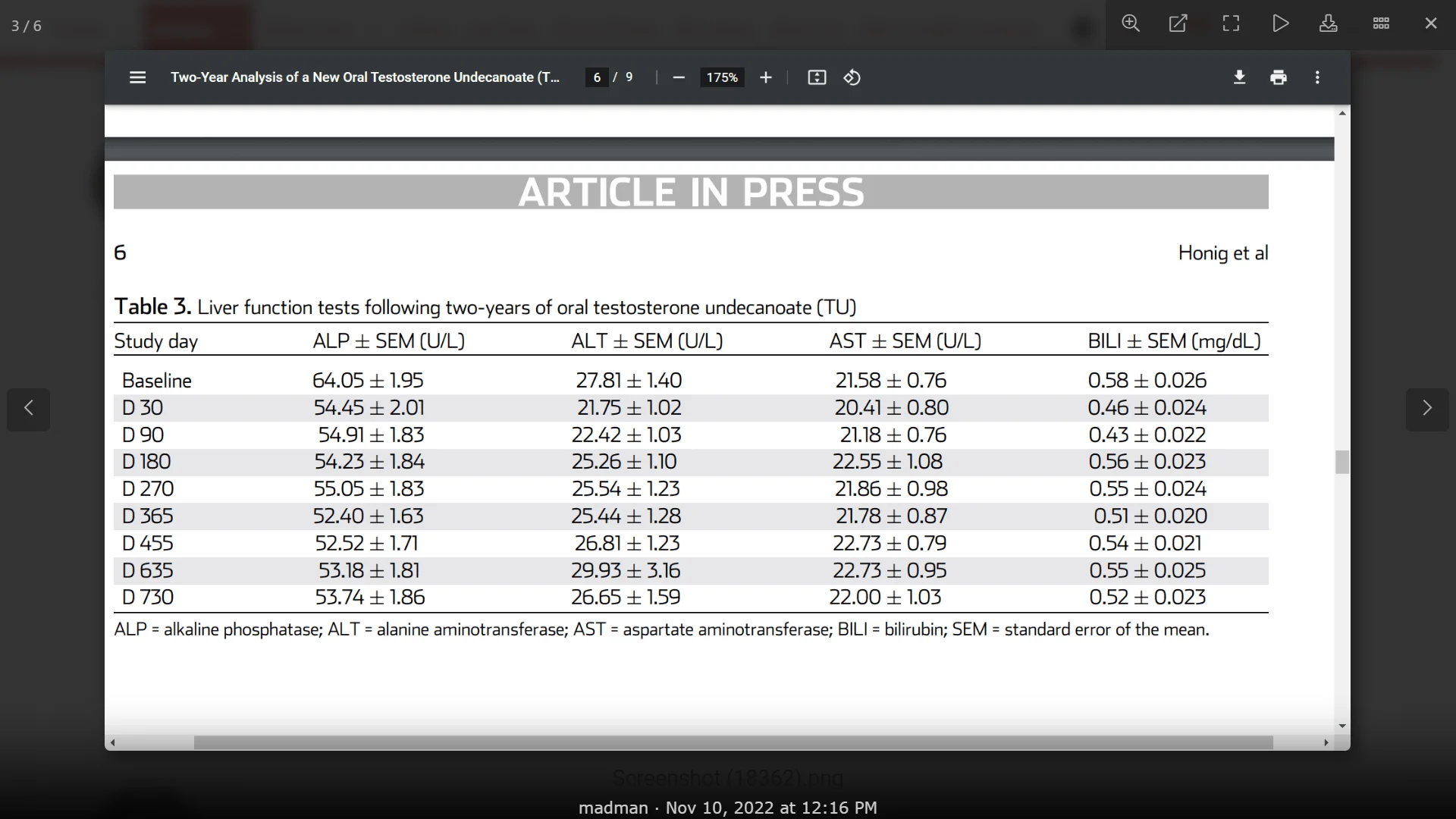Click the 'D 365' row label
This screenshot has height=819, width=1456.
click(148, 516)
